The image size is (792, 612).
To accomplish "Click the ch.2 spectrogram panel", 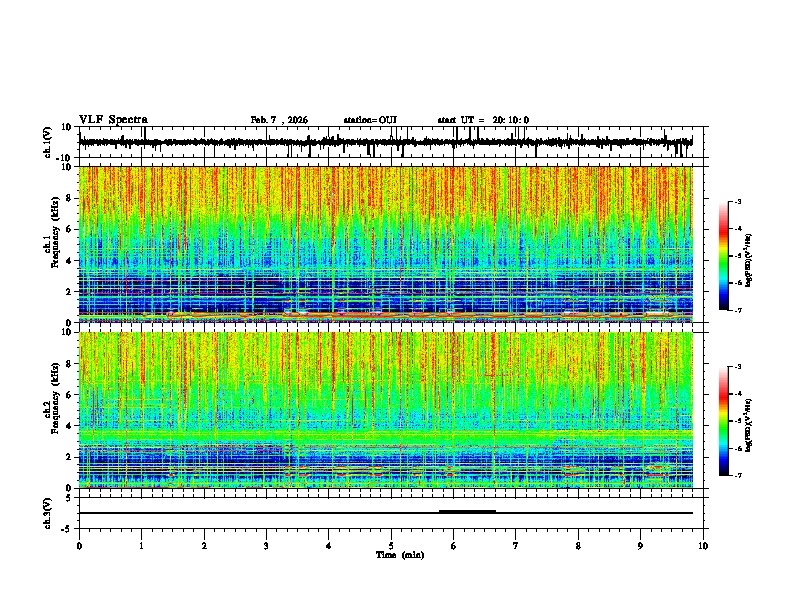I will click(x=386, y=410).
